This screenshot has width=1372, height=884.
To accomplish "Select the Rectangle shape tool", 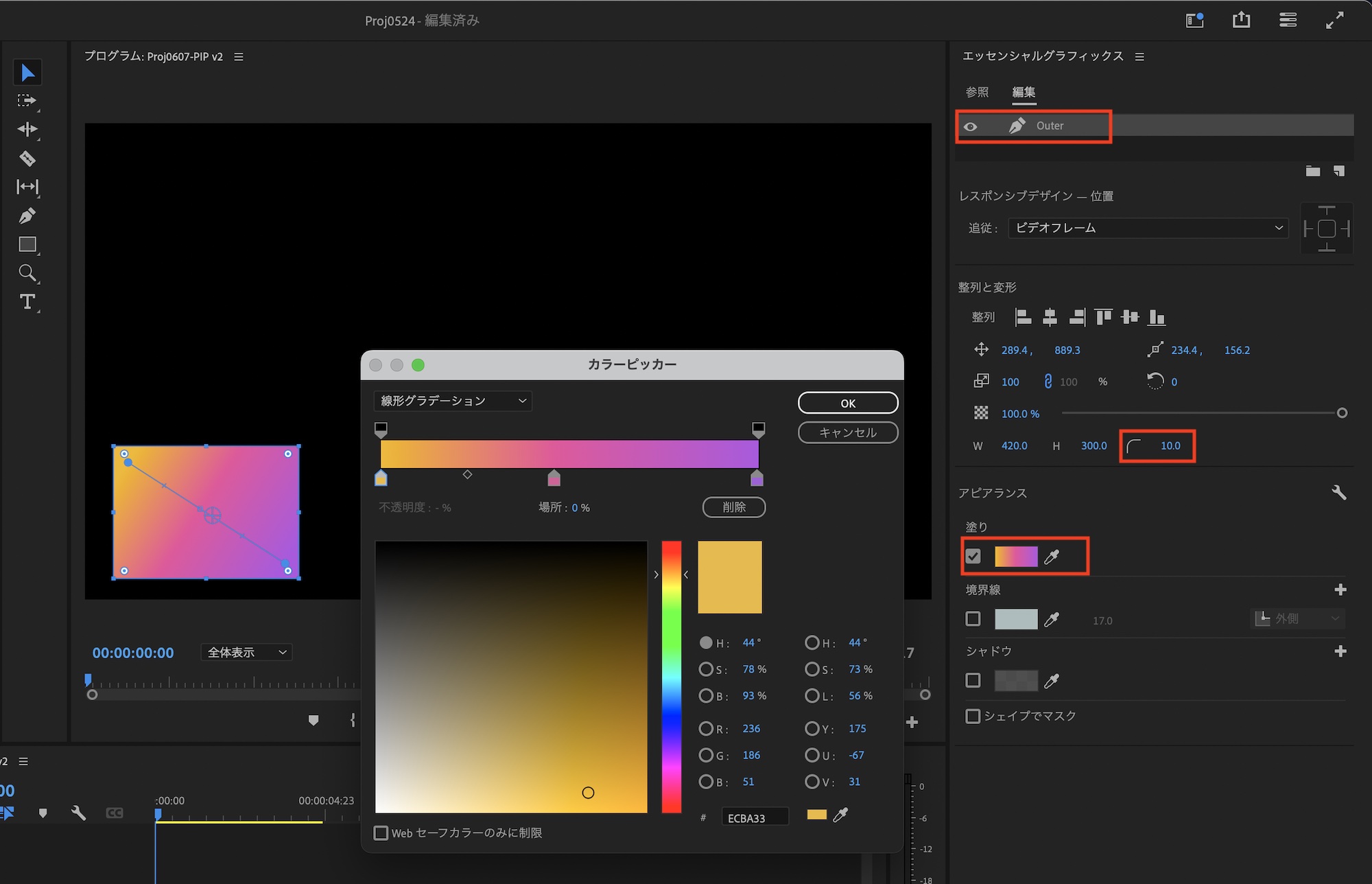I will click(27, 245).
